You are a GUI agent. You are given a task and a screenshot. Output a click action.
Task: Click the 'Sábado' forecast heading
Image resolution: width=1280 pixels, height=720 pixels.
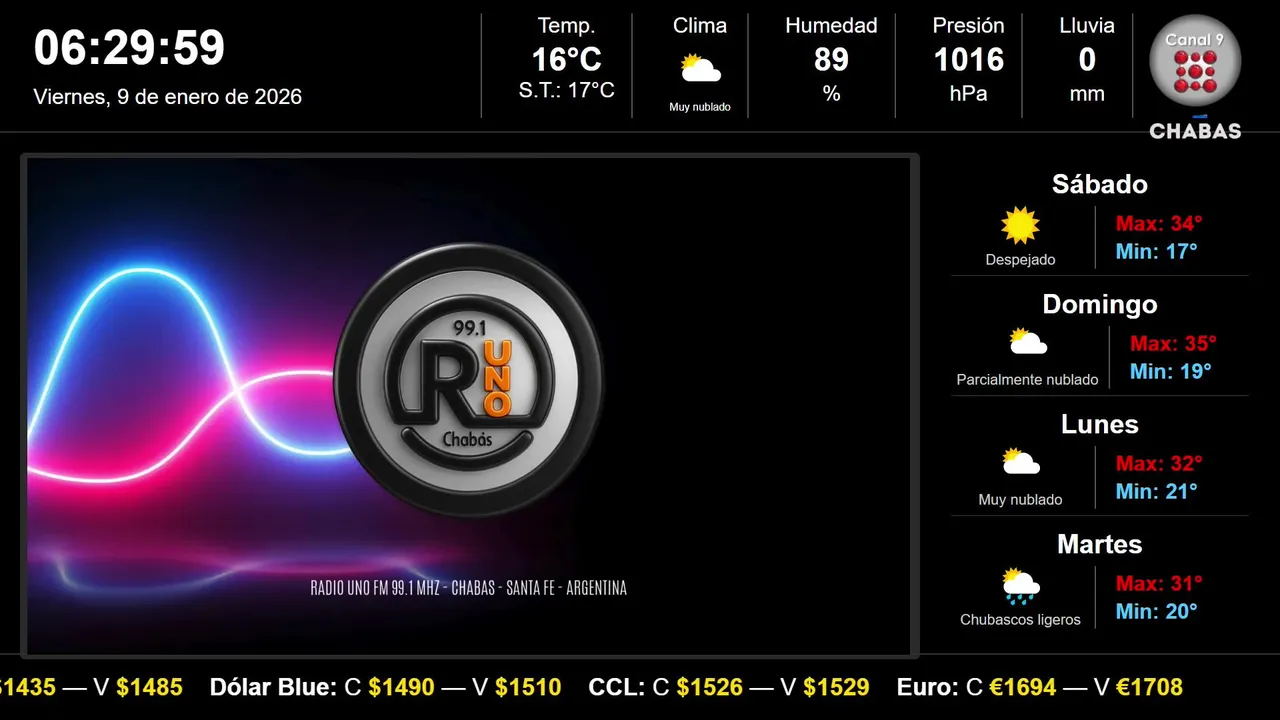click(1100, 184)
